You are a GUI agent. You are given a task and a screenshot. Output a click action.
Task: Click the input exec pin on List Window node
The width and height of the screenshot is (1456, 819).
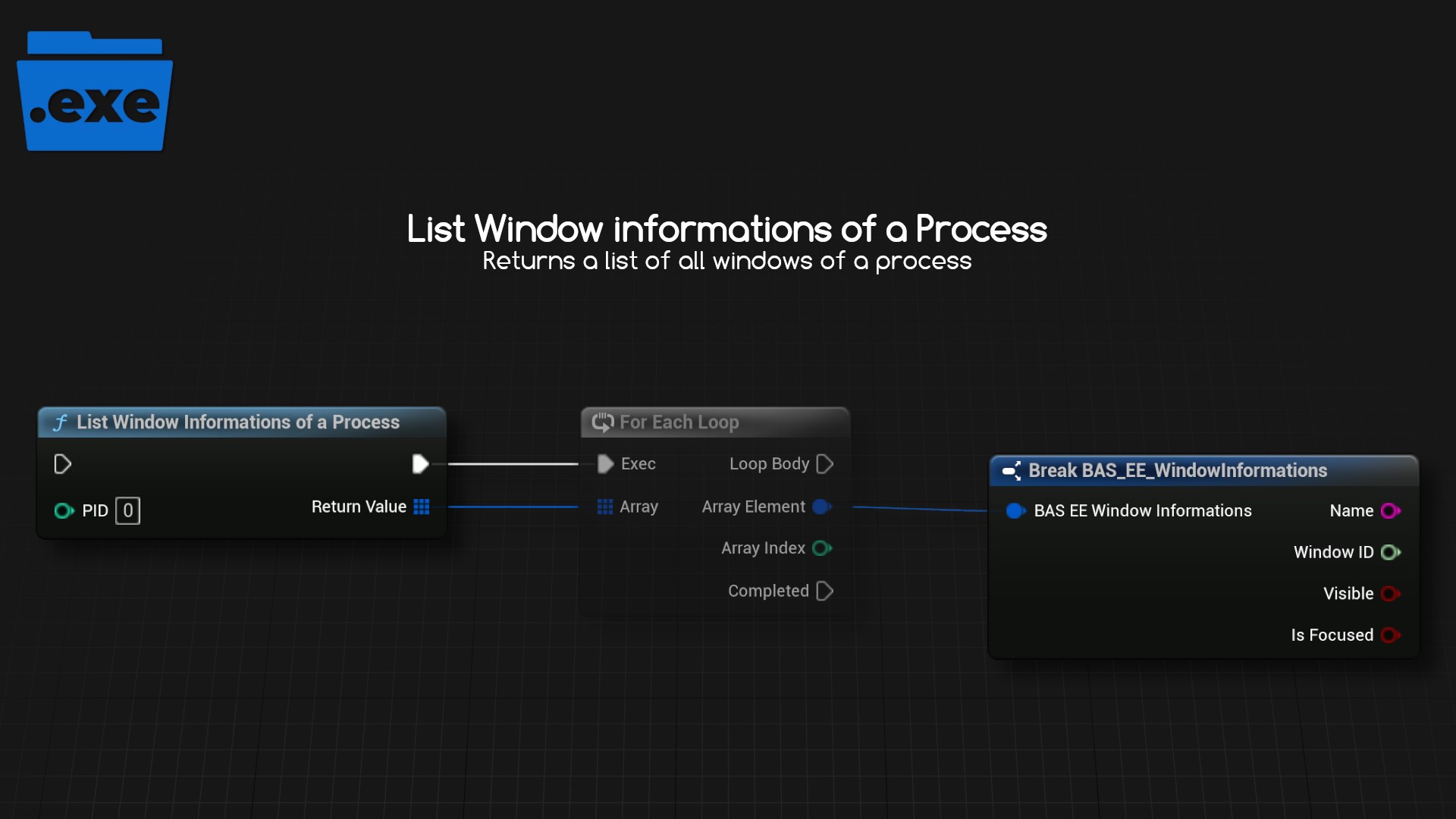[63, 463]
